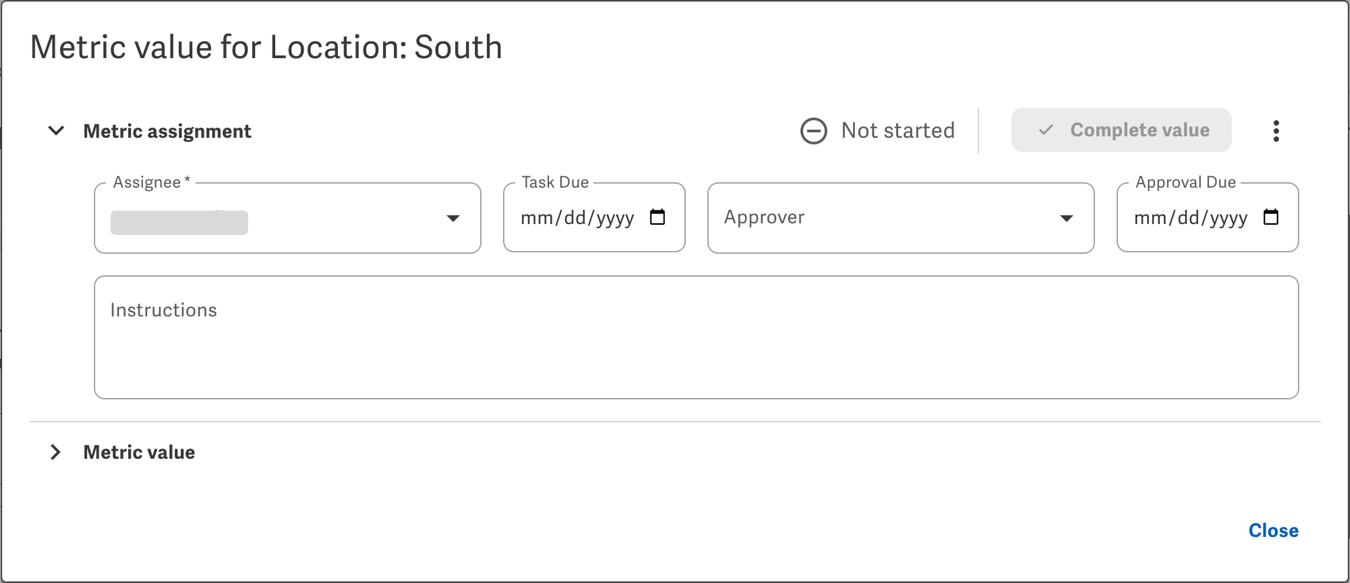Screen dimensions: 1350x583
Task: Open the Approver dropdown arrow
Action: point(1067,218)
